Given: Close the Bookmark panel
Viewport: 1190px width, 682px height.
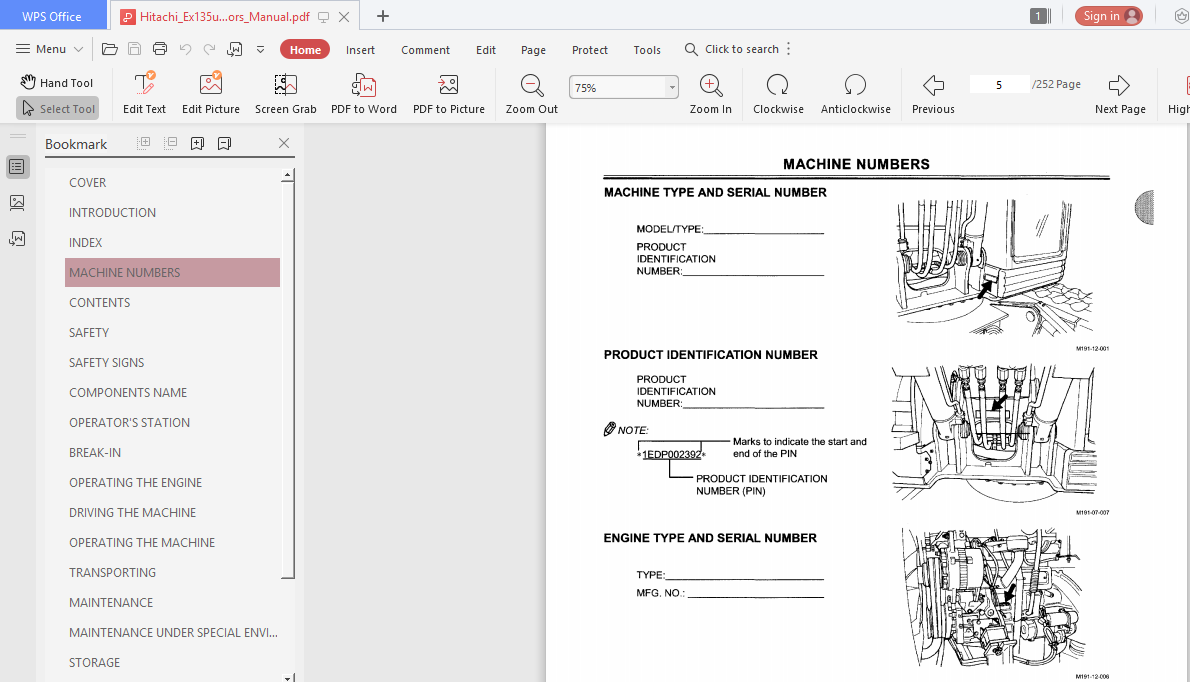Looking at the screenshot, I should click(x=284, y=143).
